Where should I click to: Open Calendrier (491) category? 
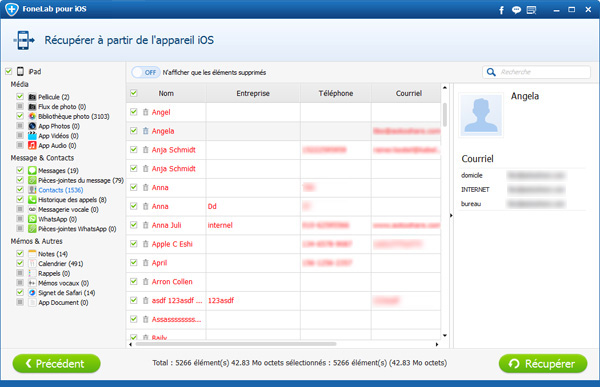click(x=60, y=264)
